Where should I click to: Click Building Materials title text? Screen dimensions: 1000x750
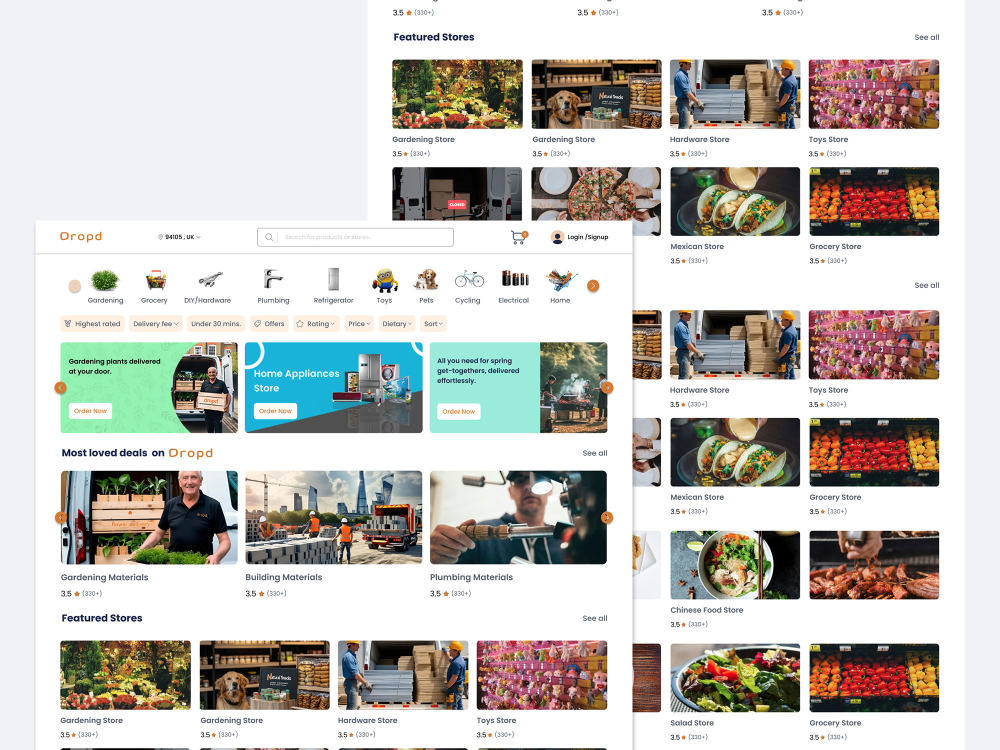point(284,578)
